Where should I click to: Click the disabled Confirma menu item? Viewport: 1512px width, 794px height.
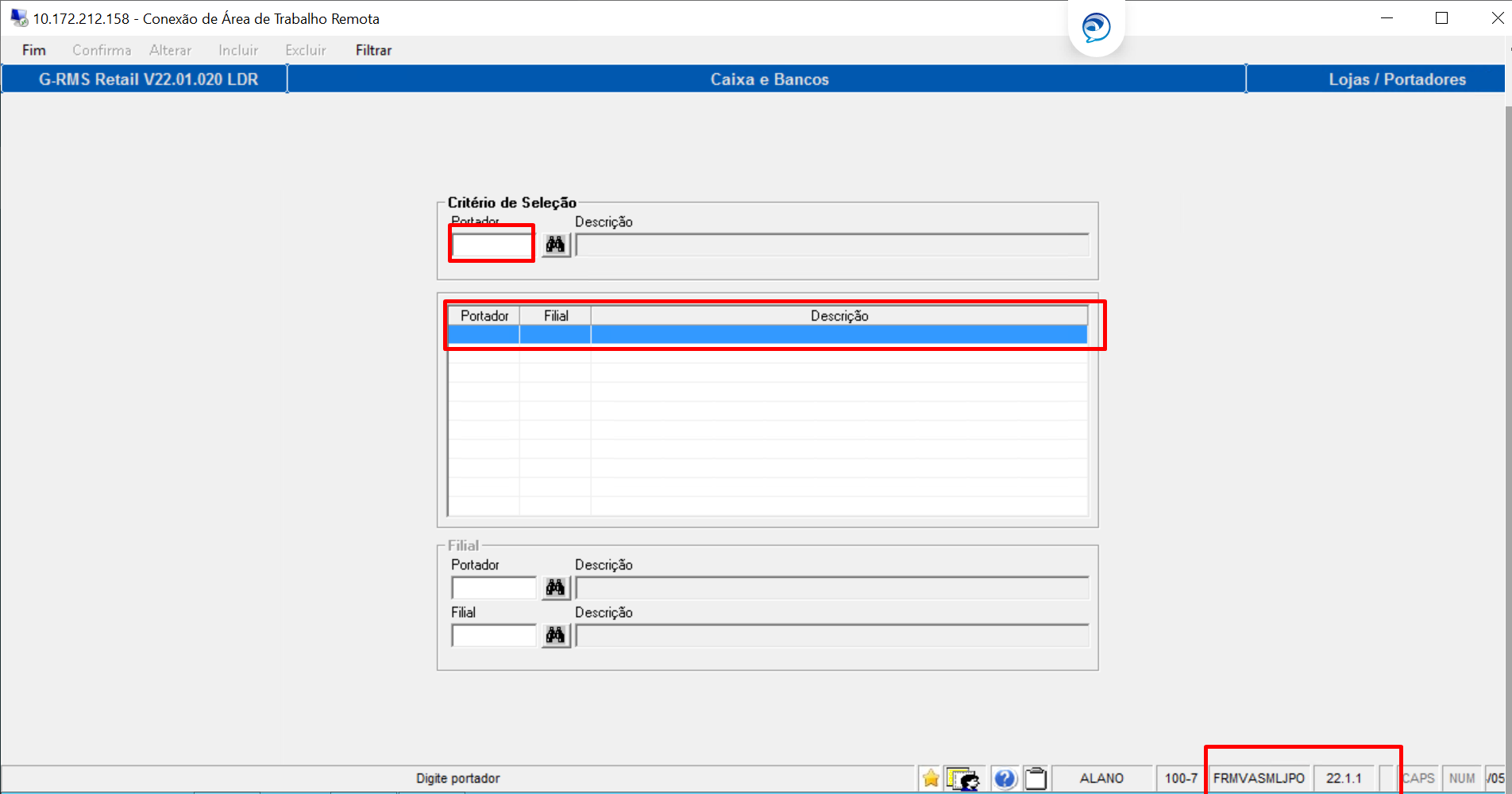pos(102,50)
